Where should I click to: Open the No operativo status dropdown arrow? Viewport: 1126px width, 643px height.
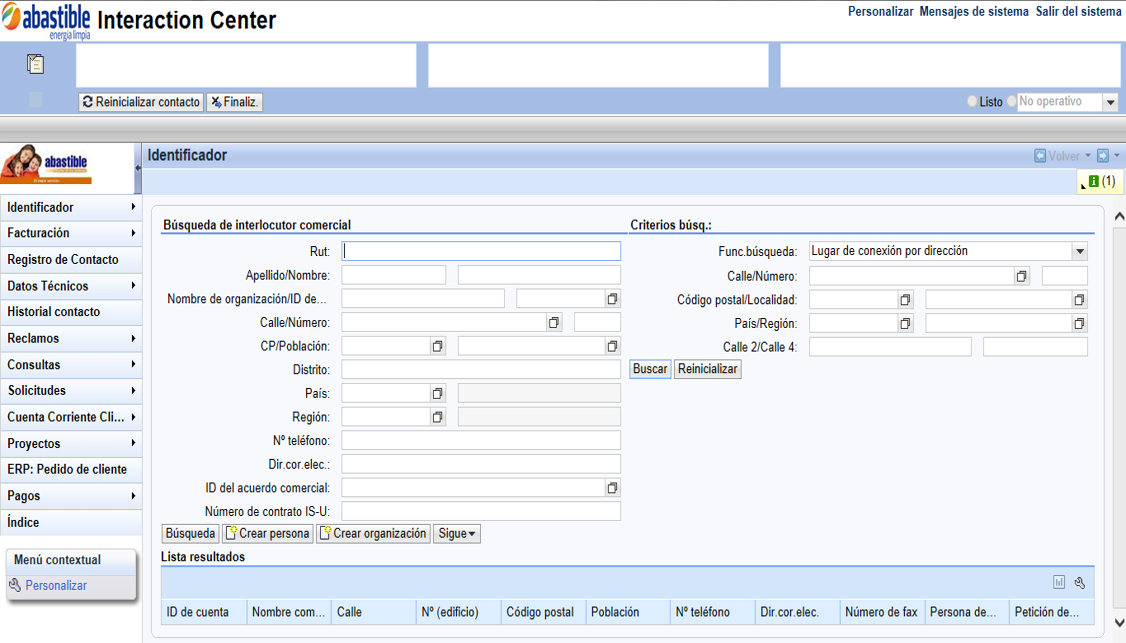coord(1110,102)
